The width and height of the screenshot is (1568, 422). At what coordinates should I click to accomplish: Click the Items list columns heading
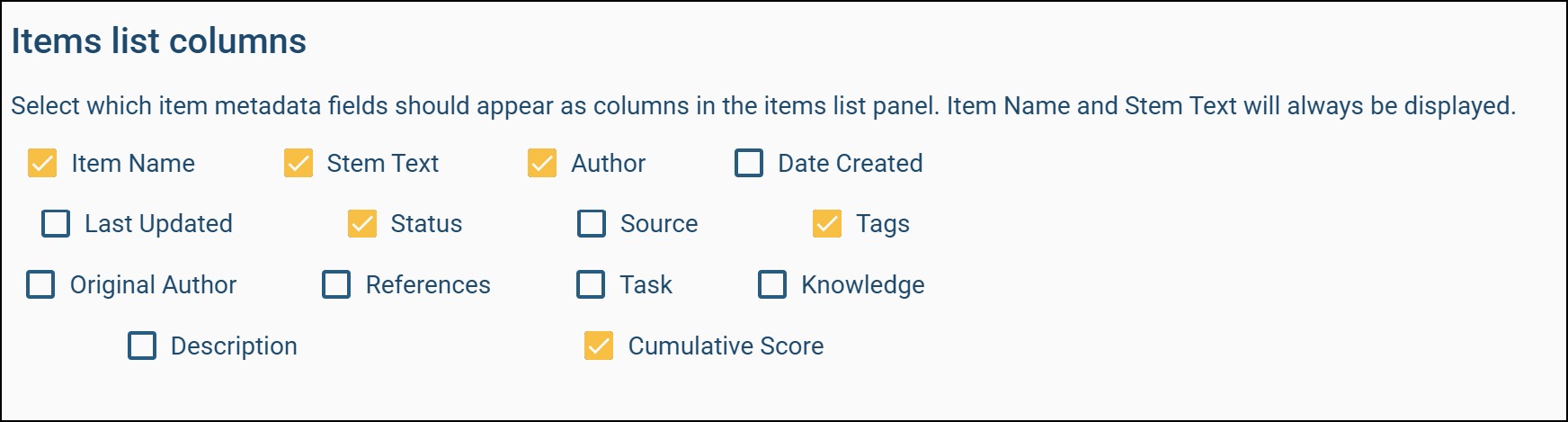(159, 41)
